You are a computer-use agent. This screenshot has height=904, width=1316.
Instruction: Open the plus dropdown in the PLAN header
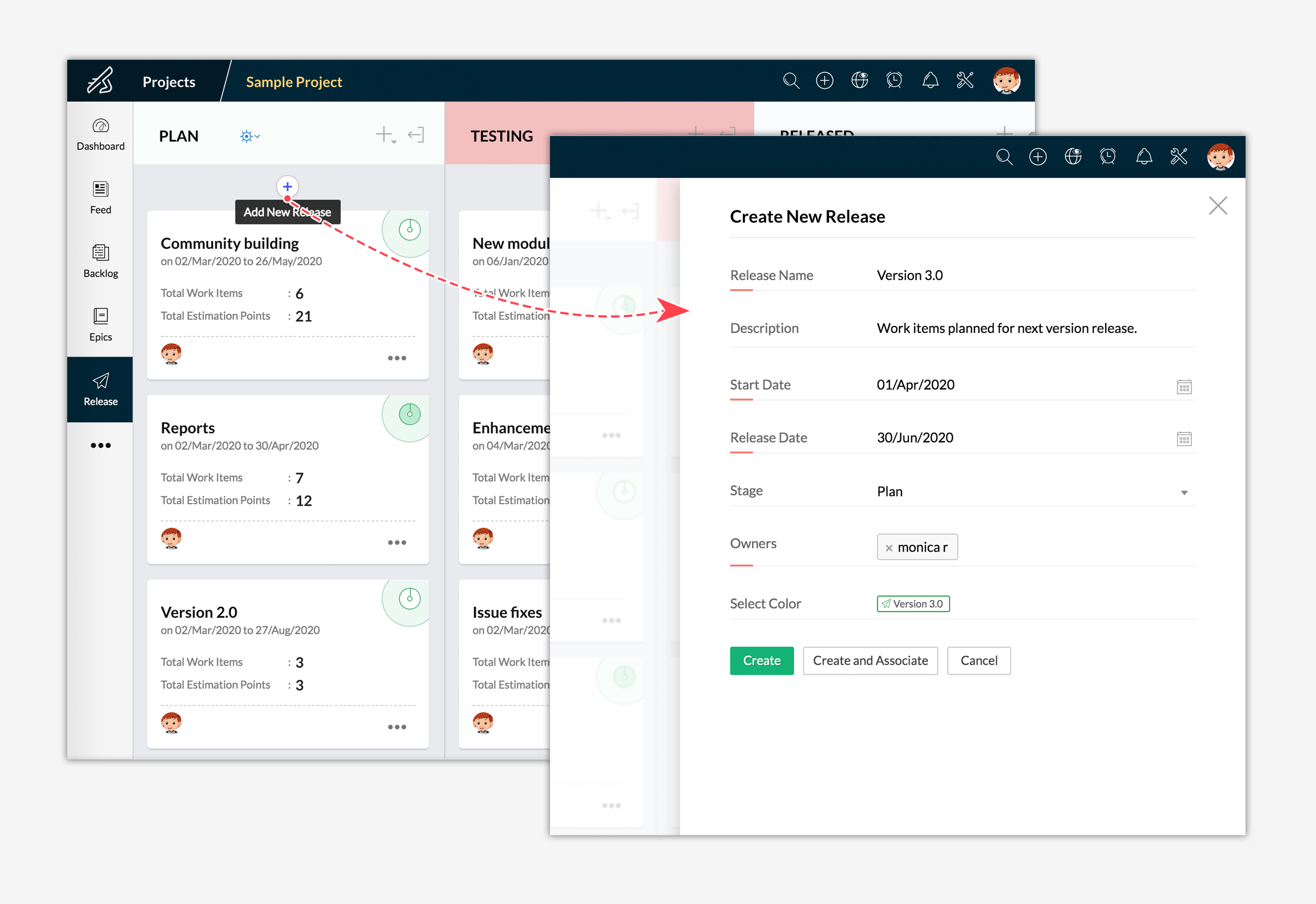(385, 135)
